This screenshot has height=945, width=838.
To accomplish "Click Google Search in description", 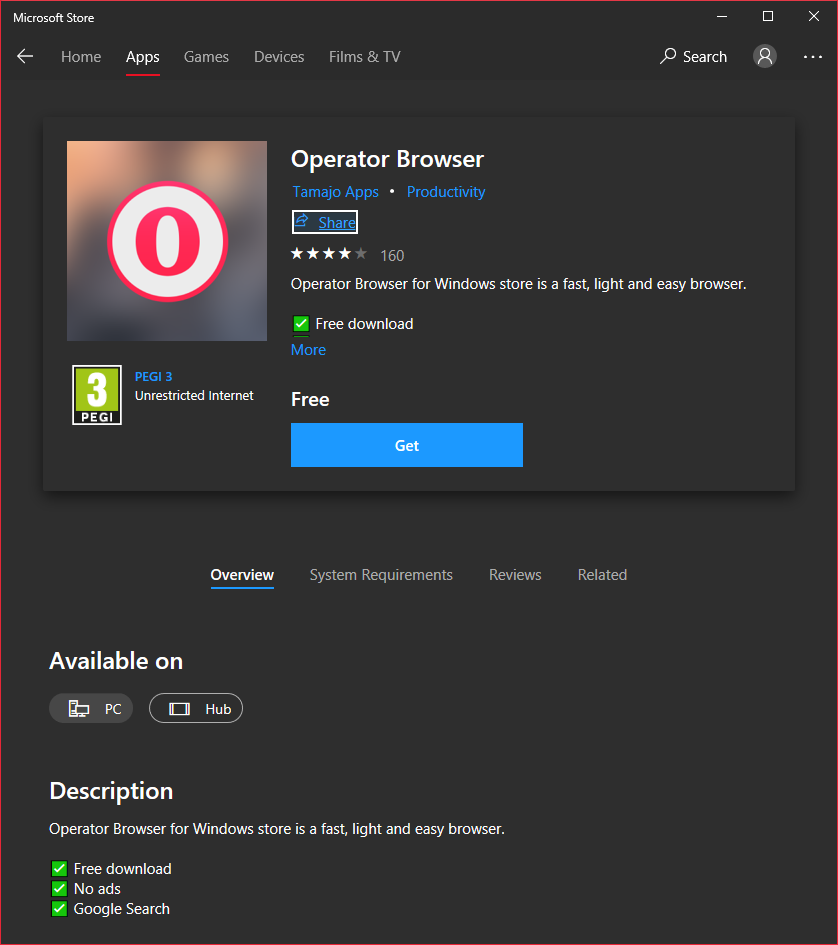I will [122, 909].
